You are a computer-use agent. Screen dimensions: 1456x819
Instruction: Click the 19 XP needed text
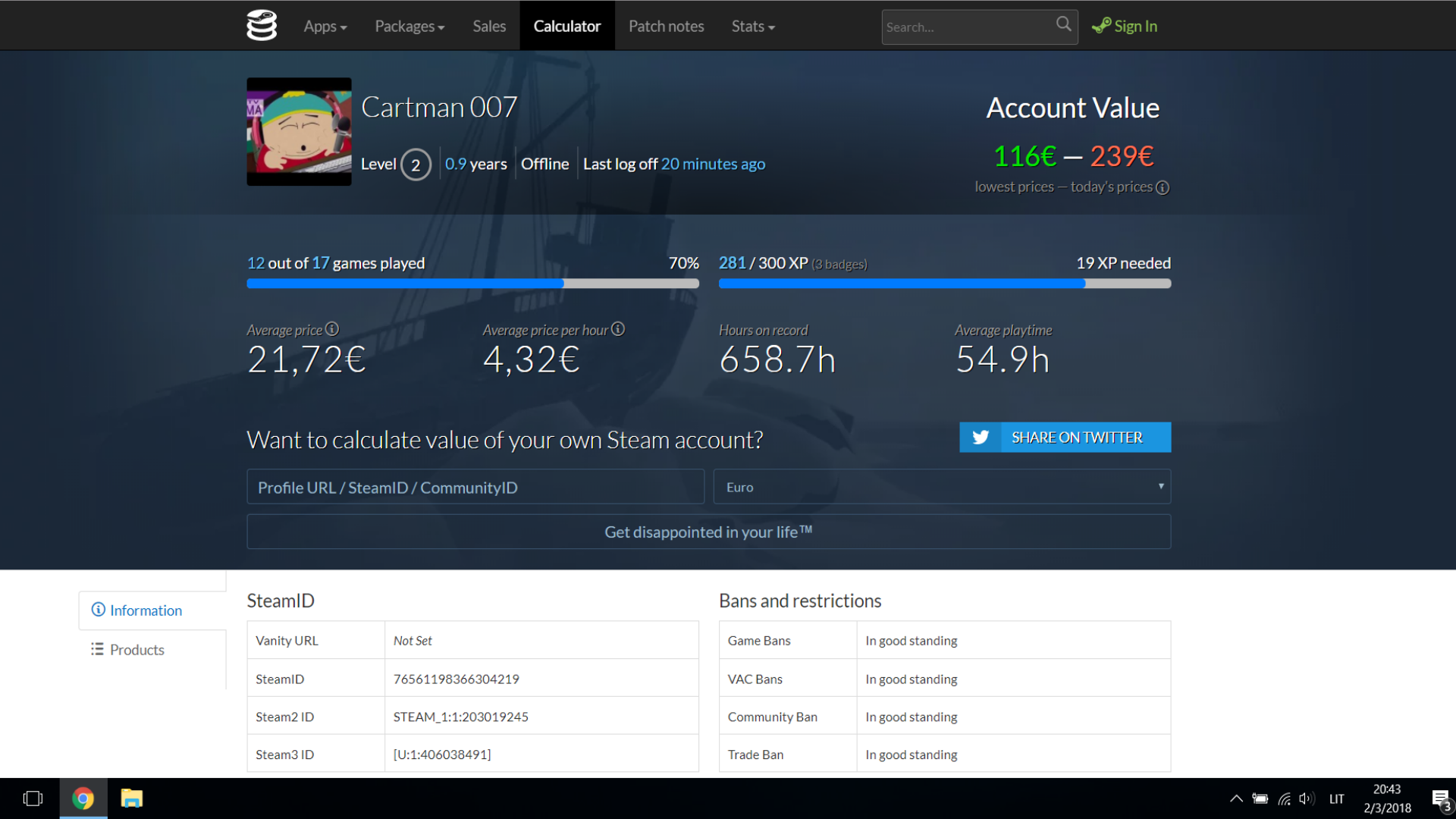pos(1123,263)
